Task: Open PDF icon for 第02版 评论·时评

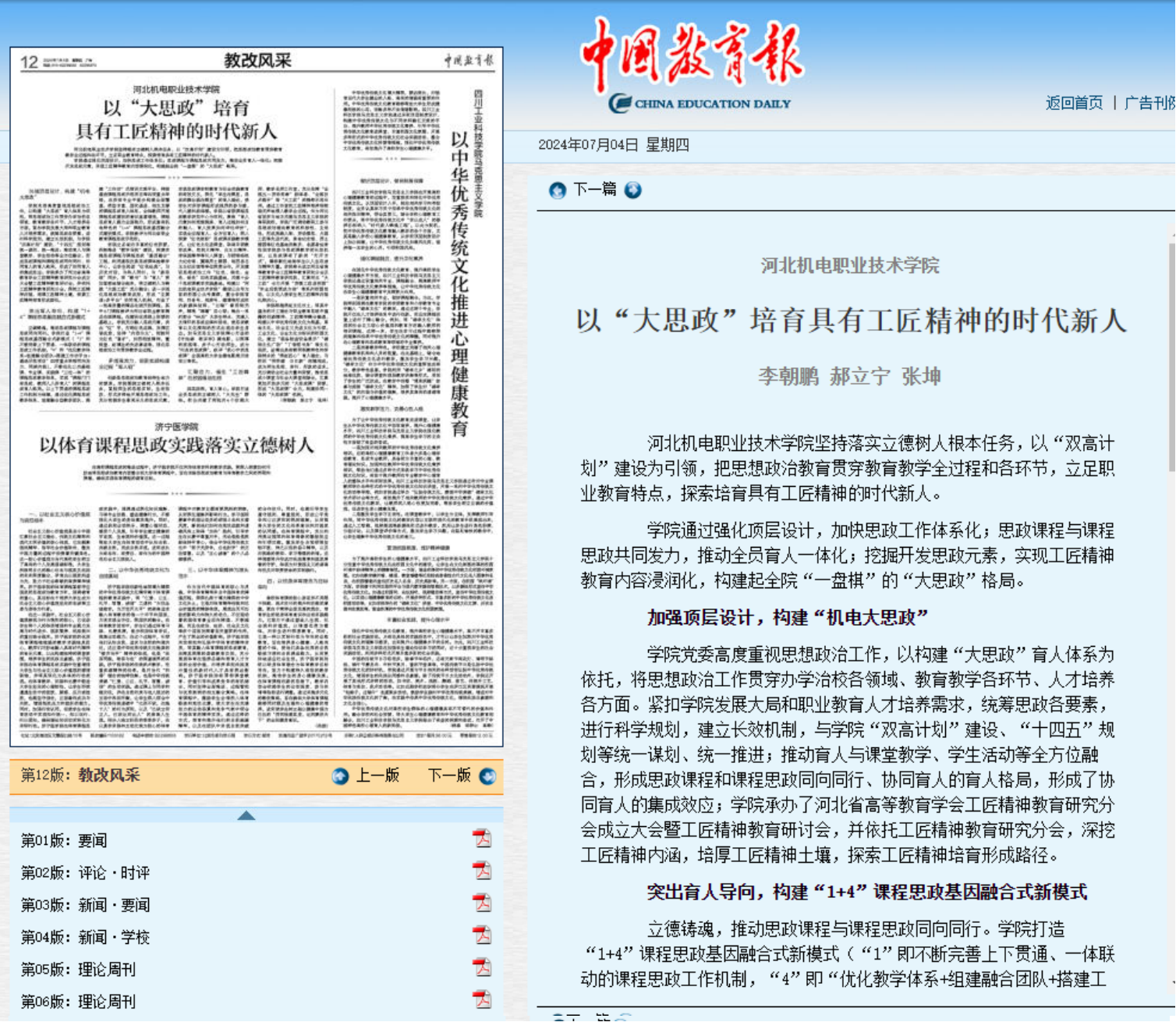Action: click(x=482, y=871)
